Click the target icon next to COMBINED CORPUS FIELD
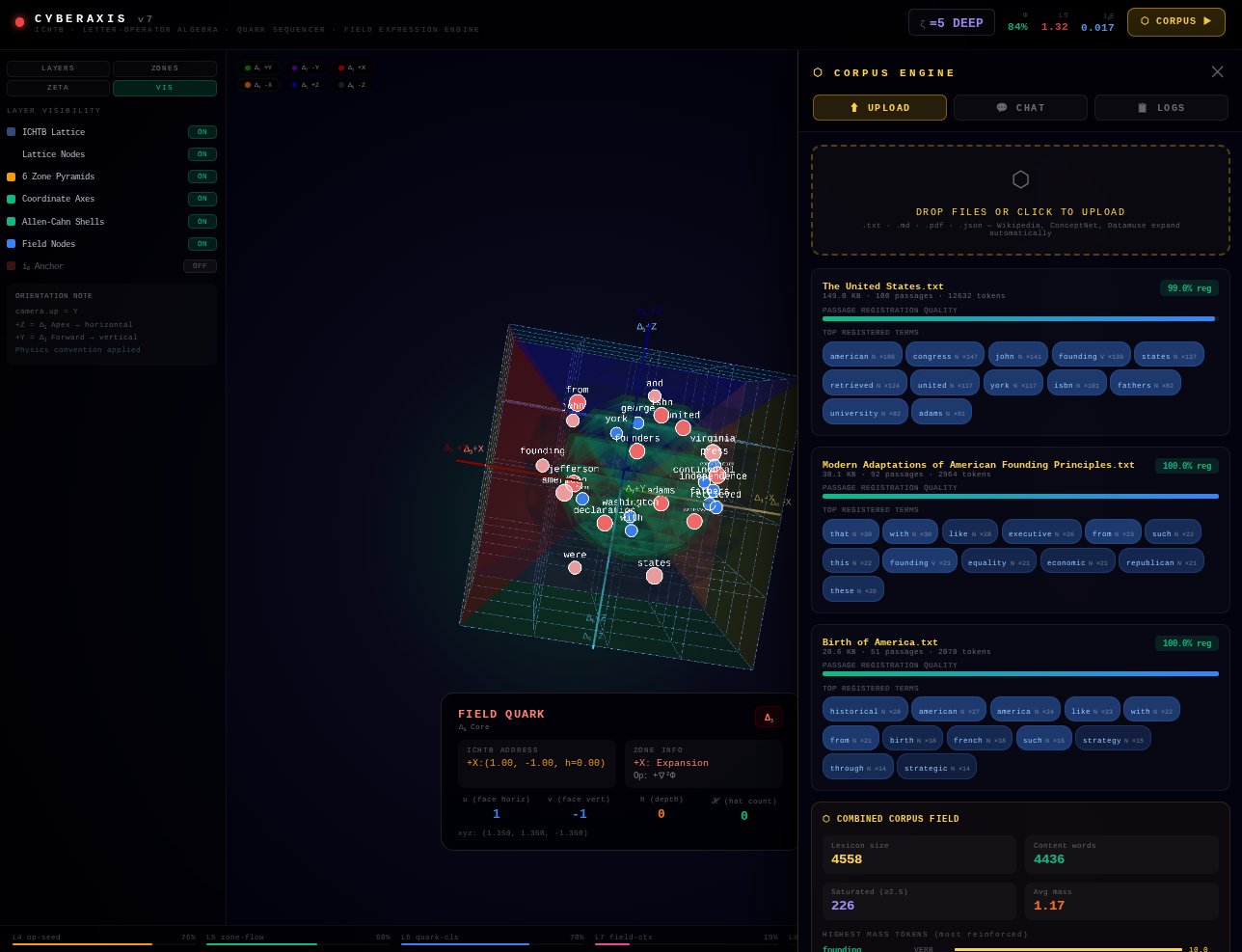The width and height of the screenshot is (1242, 952). 826,818
